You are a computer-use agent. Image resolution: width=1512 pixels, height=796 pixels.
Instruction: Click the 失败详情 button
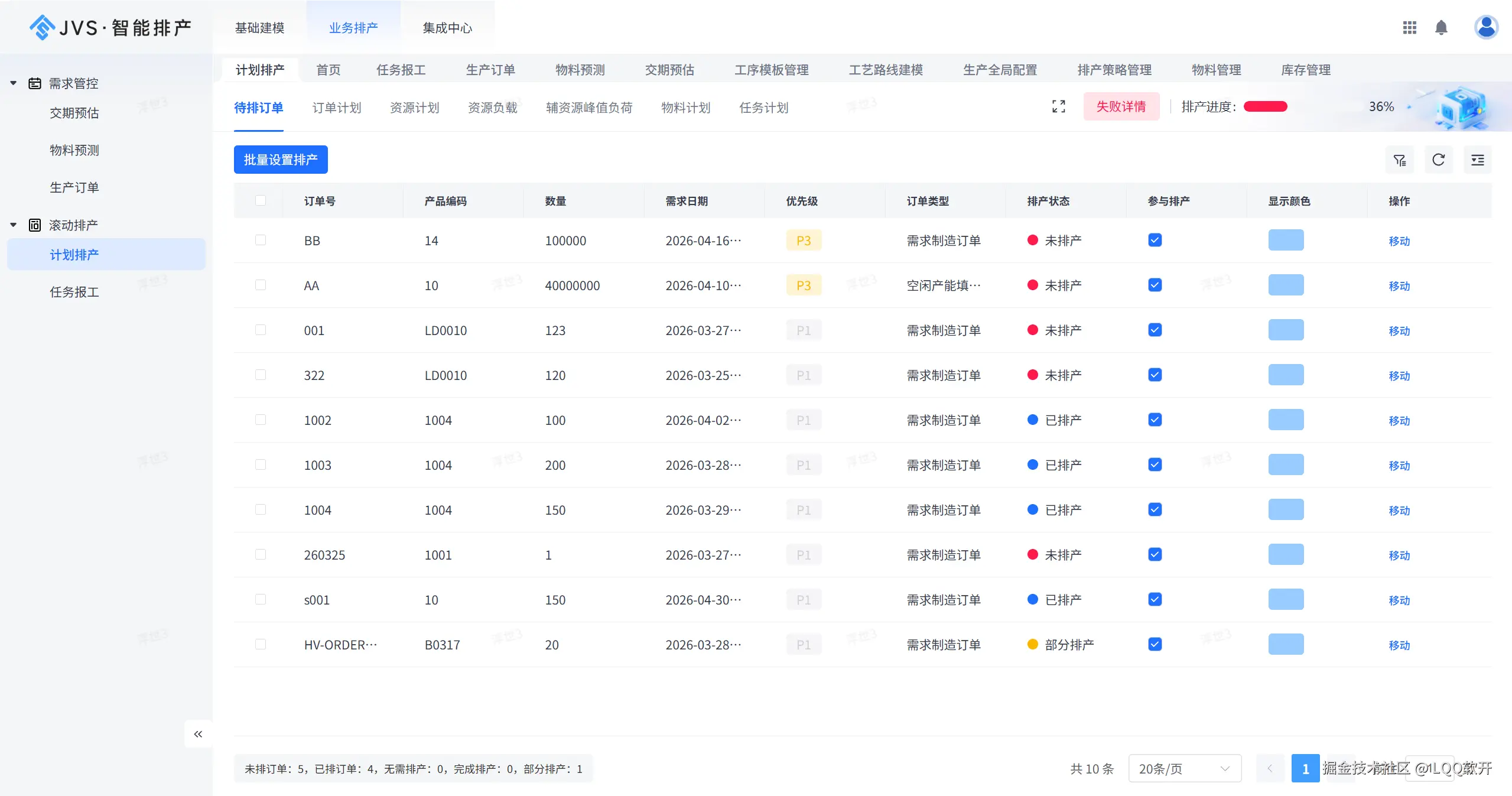[x=1121, y=106]
